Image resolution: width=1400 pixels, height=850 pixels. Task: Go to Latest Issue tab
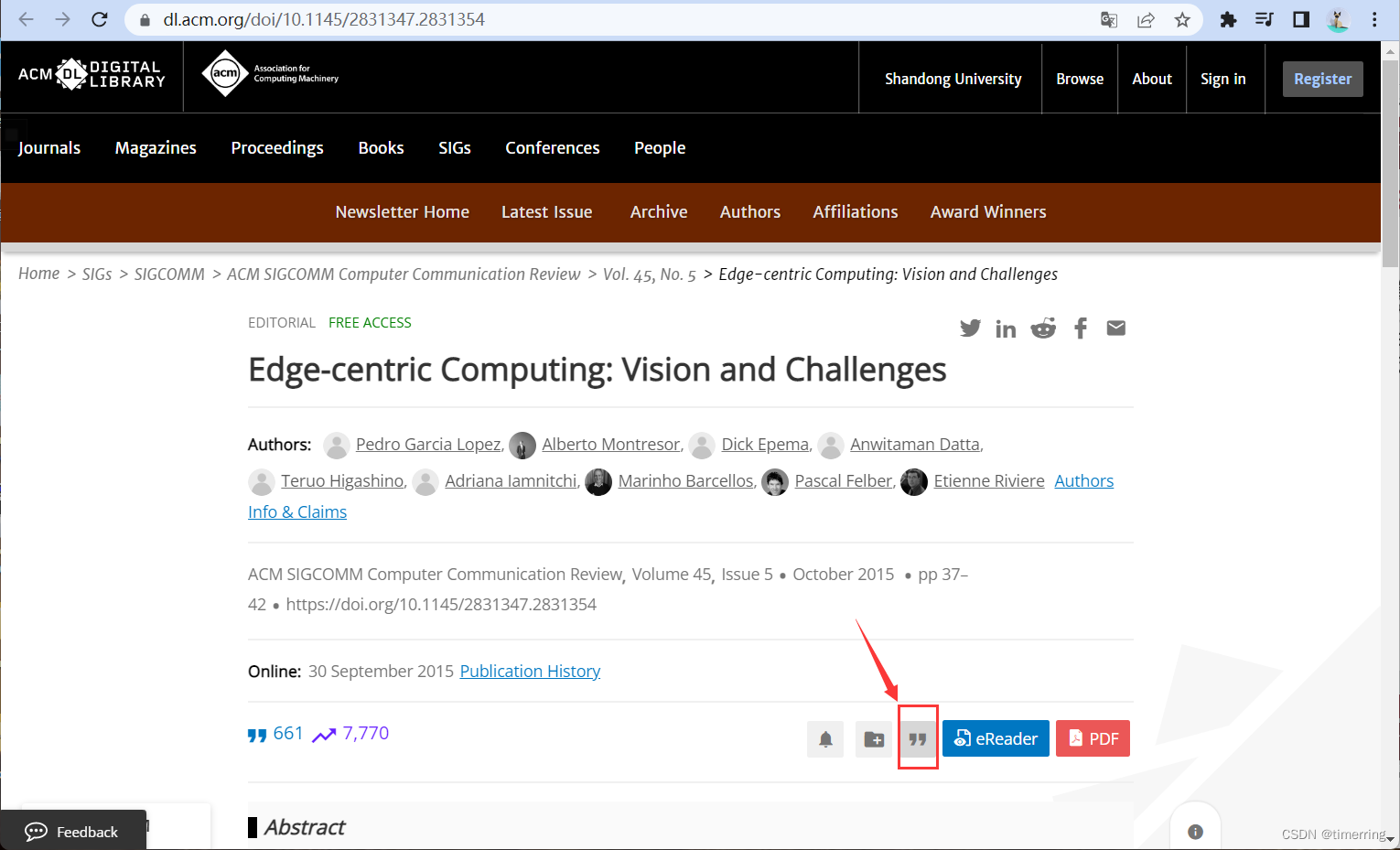[547, 212]
